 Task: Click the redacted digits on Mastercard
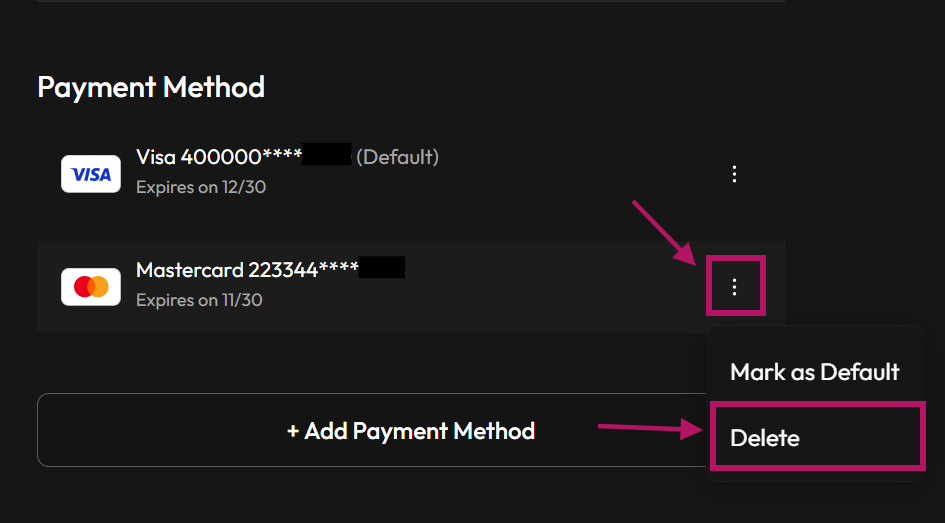[x=381, y=267]
